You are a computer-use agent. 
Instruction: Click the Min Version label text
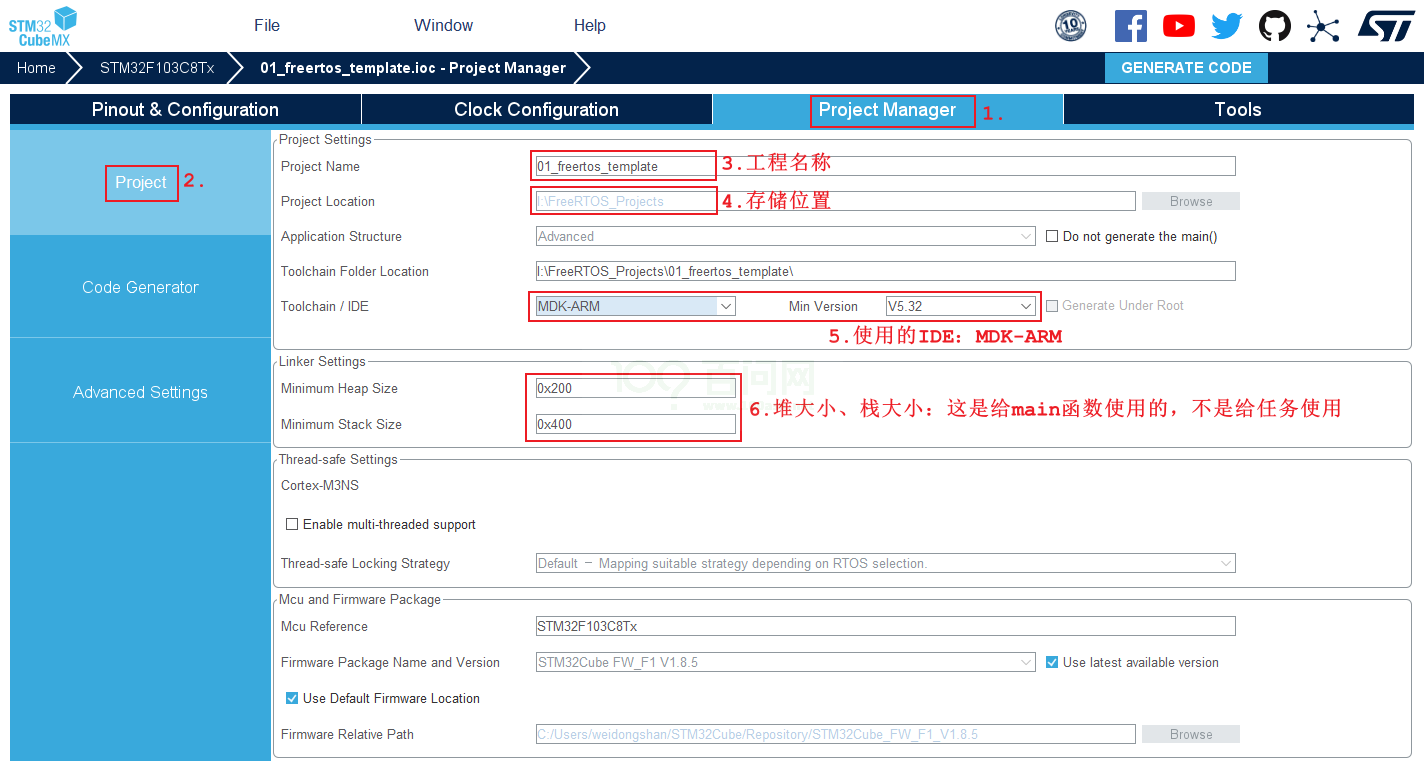pyautogui.click(x=823, y=306)
